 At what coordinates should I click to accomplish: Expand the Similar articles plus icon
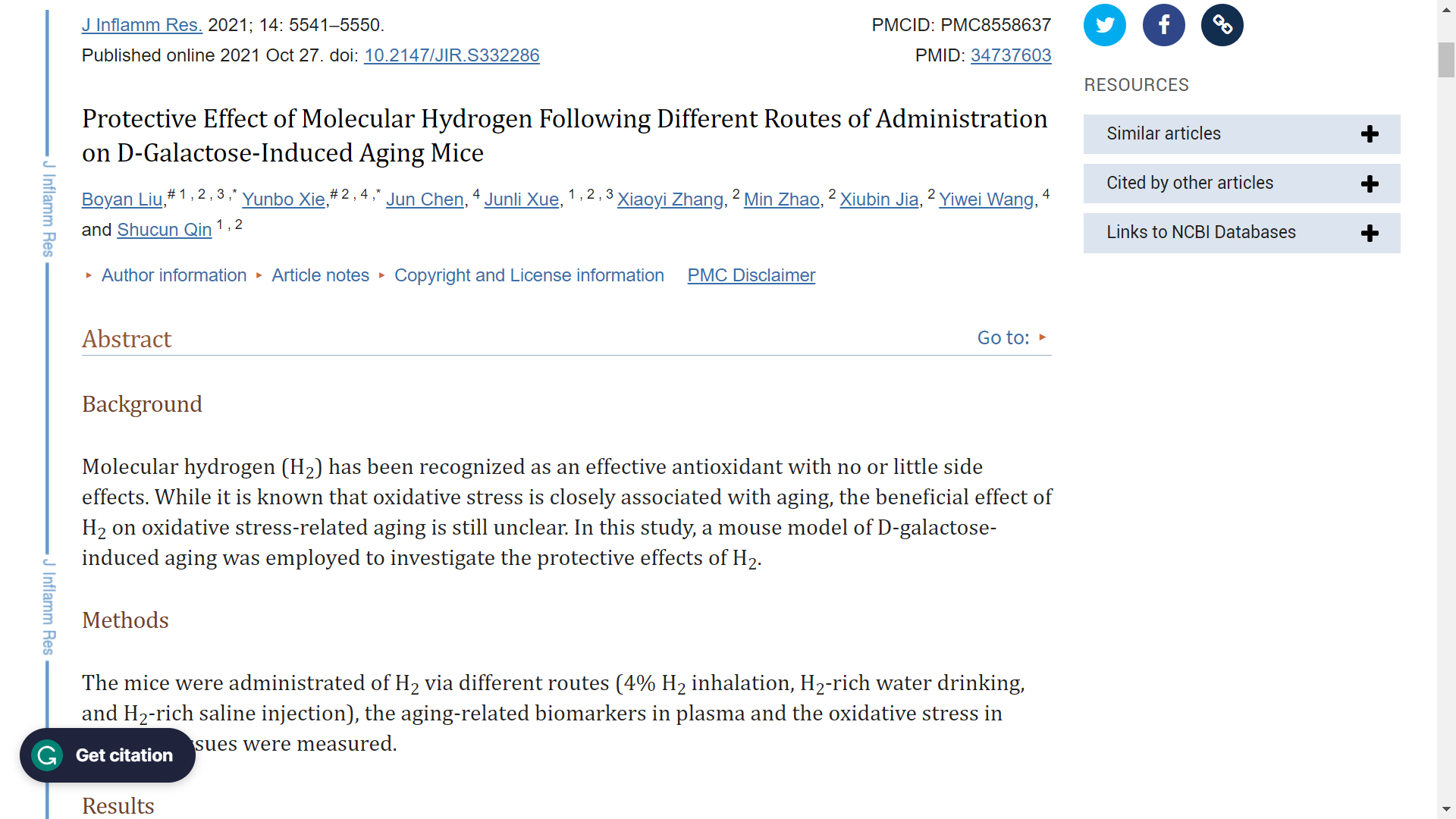[1370, 134]
